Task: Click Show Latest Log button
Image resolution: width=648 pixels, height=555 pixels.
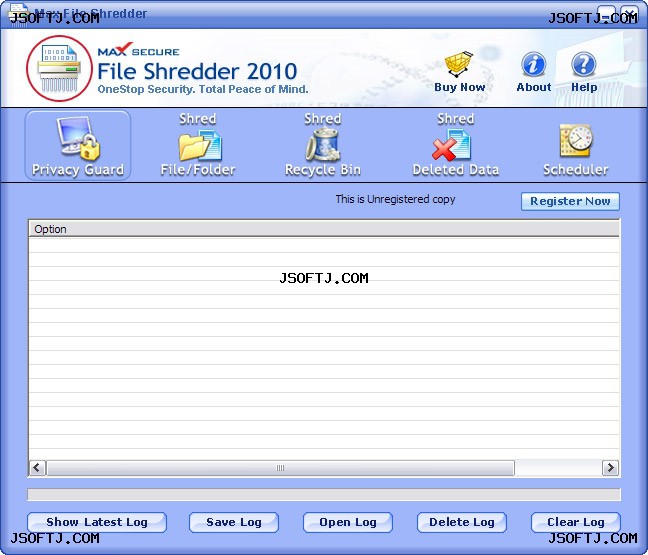Action: (97, 522)
